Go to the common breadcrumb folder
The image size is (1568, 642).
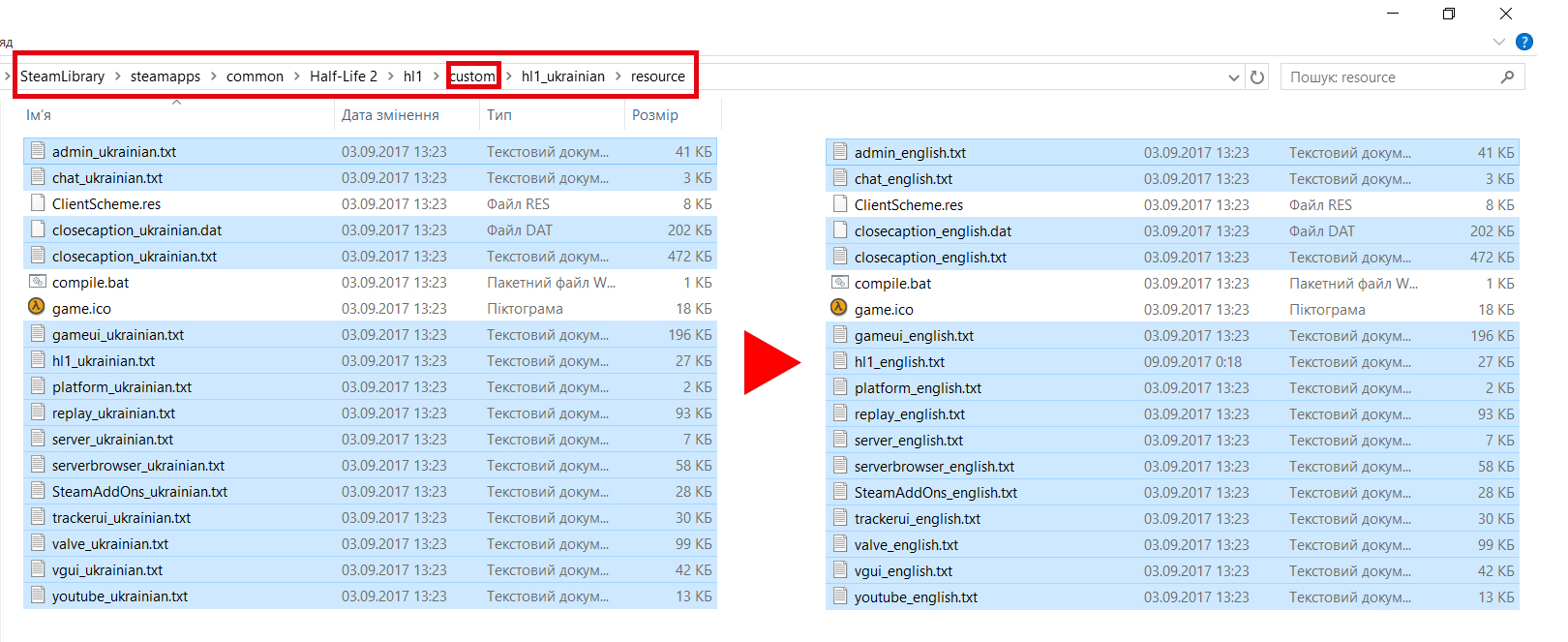[255, 76]
